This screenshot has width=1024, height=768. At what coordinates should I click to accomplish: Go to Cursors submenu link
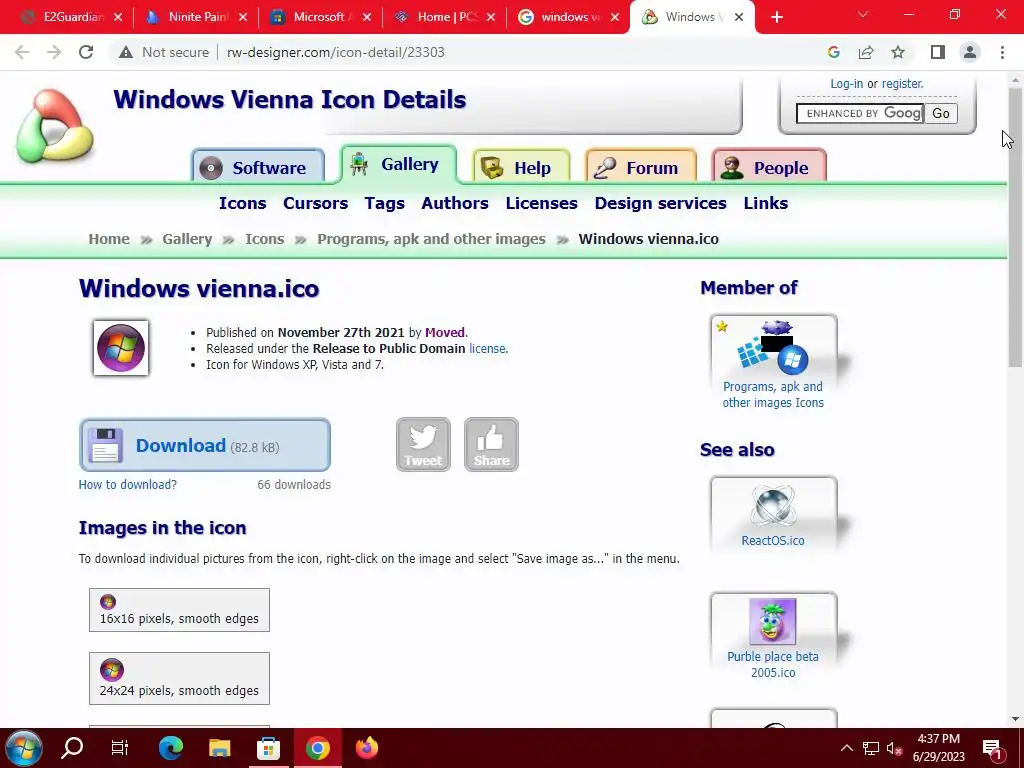click(315, 203)
